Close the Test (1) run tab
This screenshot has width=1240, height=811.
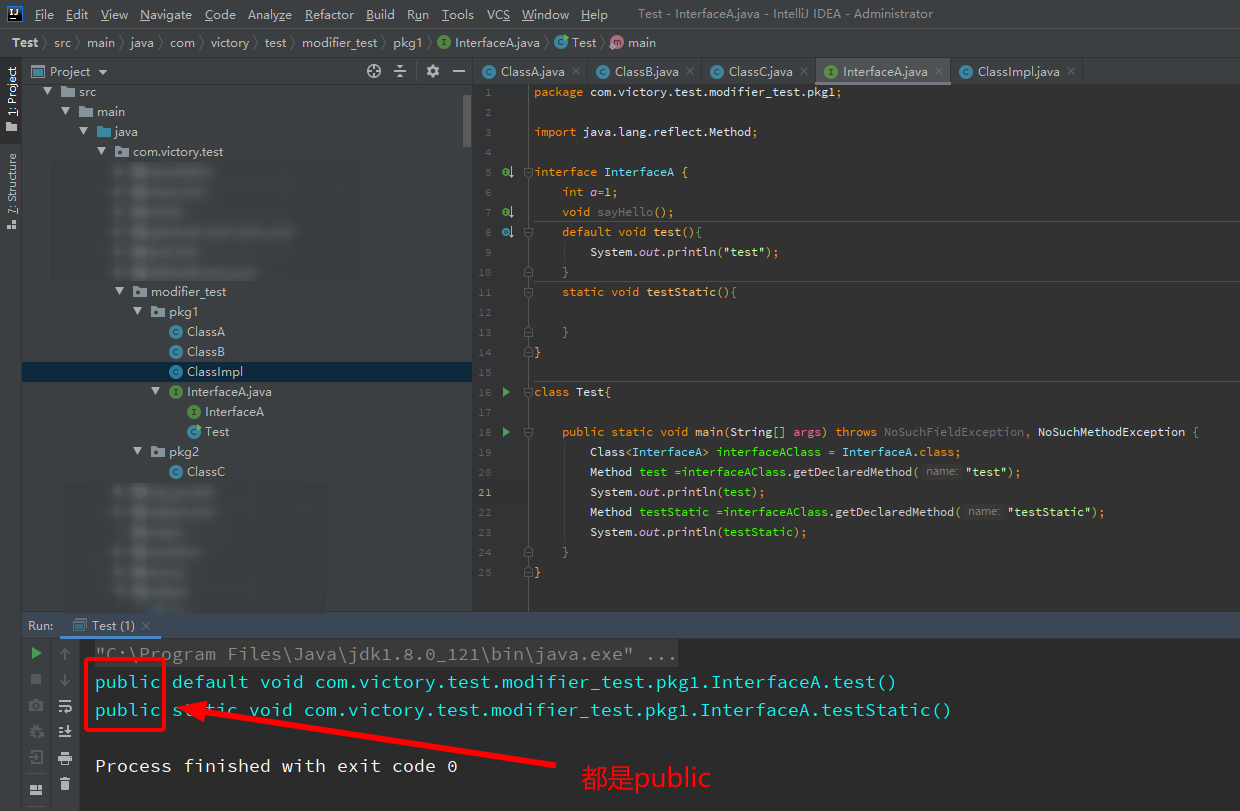click(147, 626)
